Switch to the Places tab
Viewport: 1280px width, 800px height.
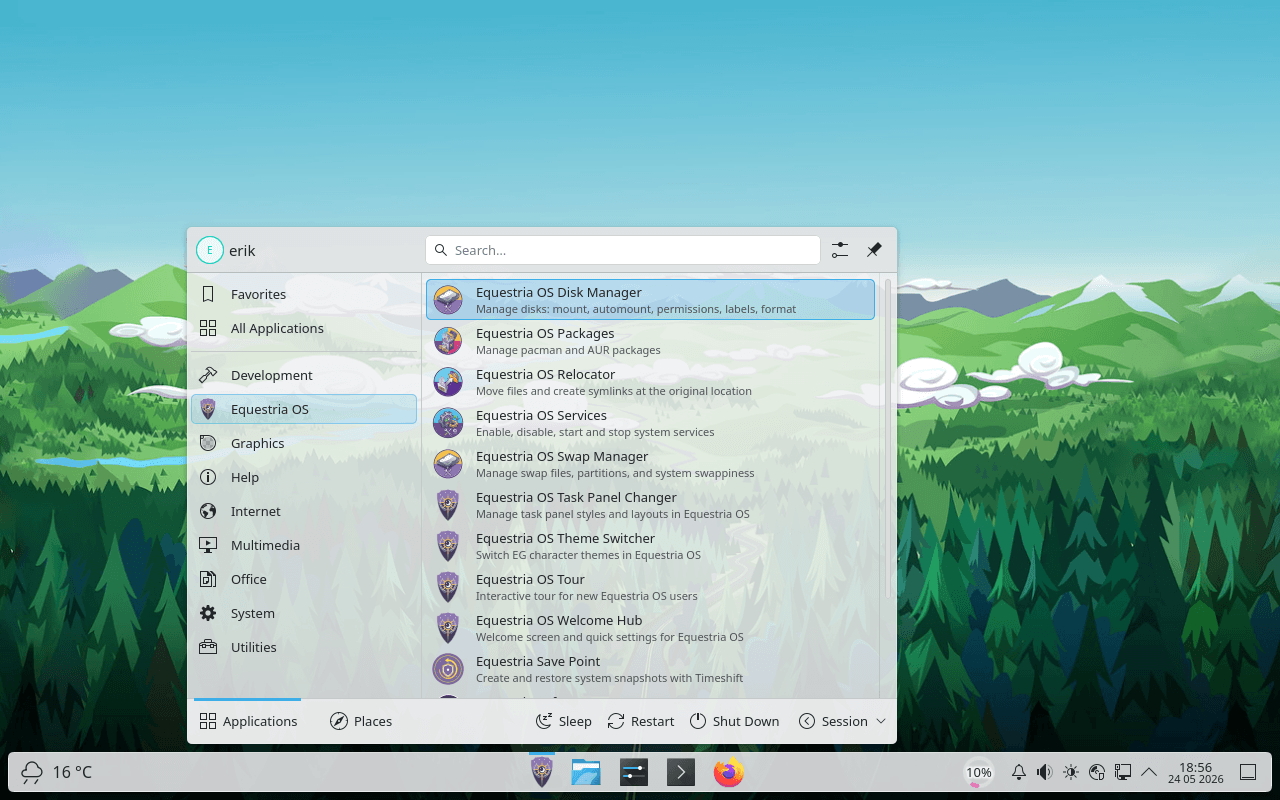tap(361, 721)
